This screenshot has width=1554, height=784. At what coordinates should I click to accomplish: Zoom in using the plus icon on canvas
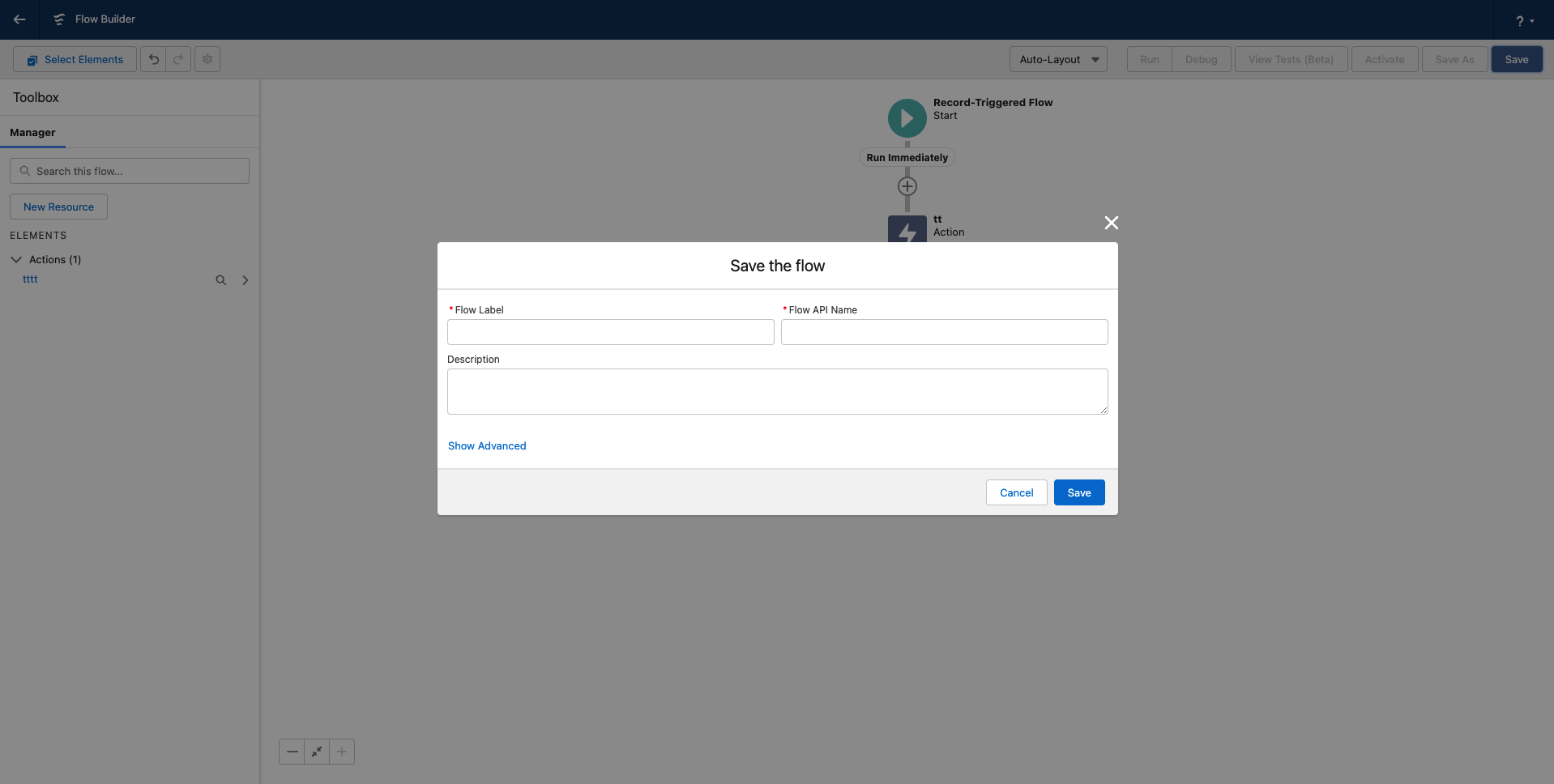341,752
